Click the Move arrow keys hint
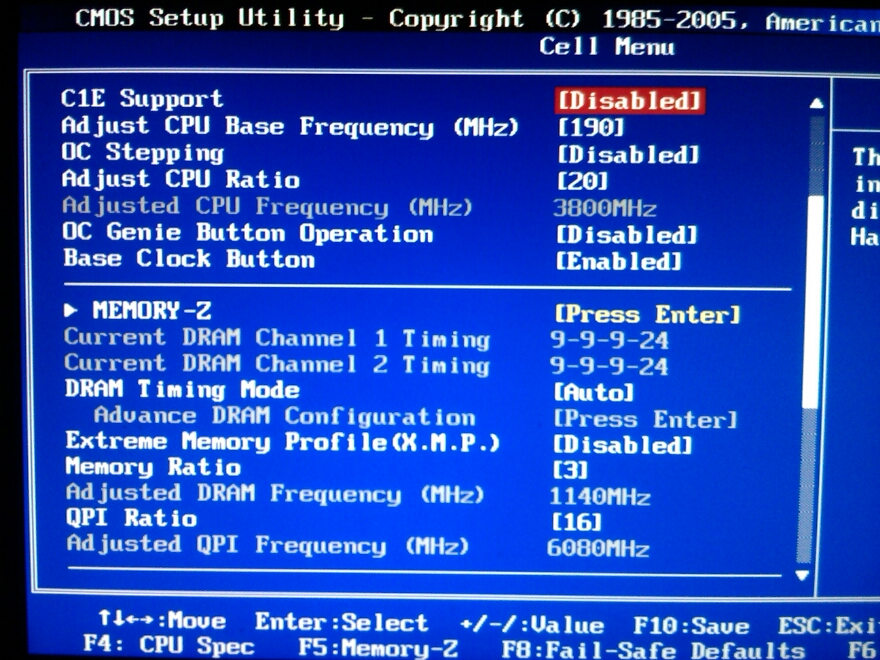Viewport: 880px width, 660px height. [162, 620]
